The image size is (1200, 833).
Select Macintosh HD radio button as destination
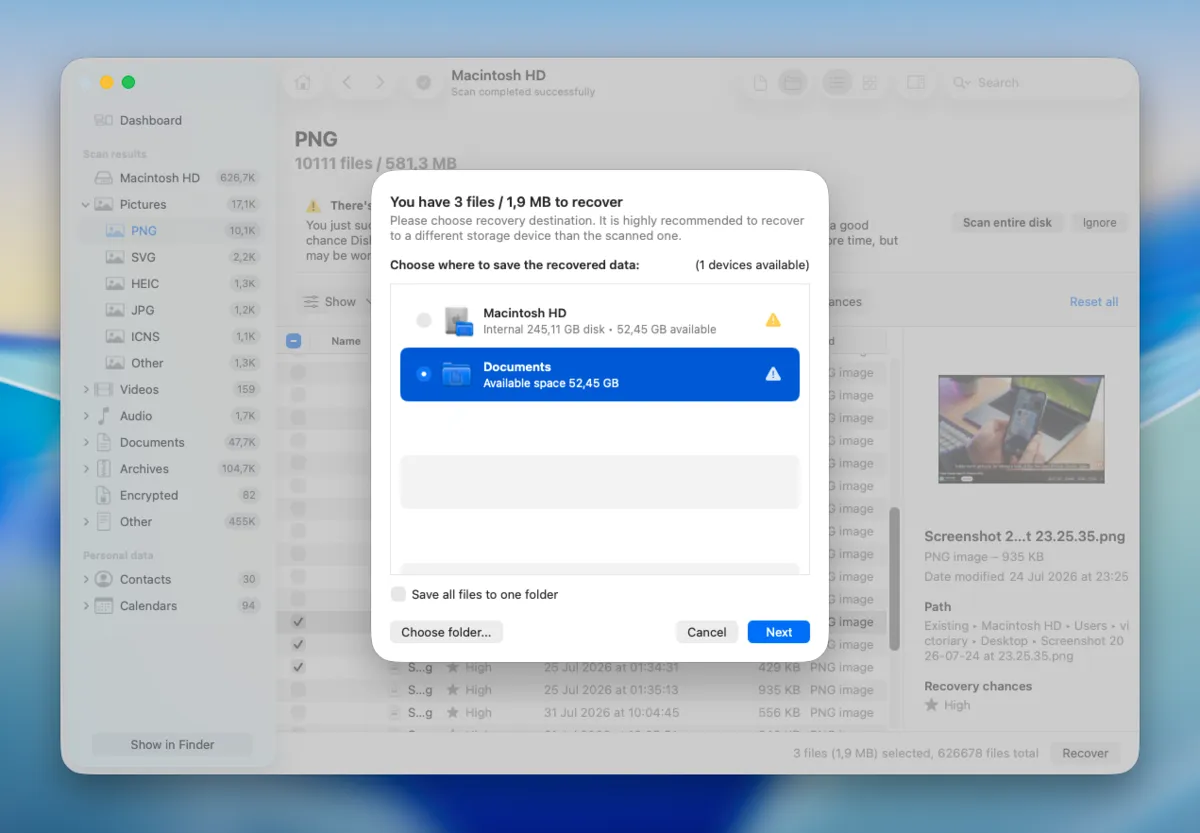coord(424,320)
